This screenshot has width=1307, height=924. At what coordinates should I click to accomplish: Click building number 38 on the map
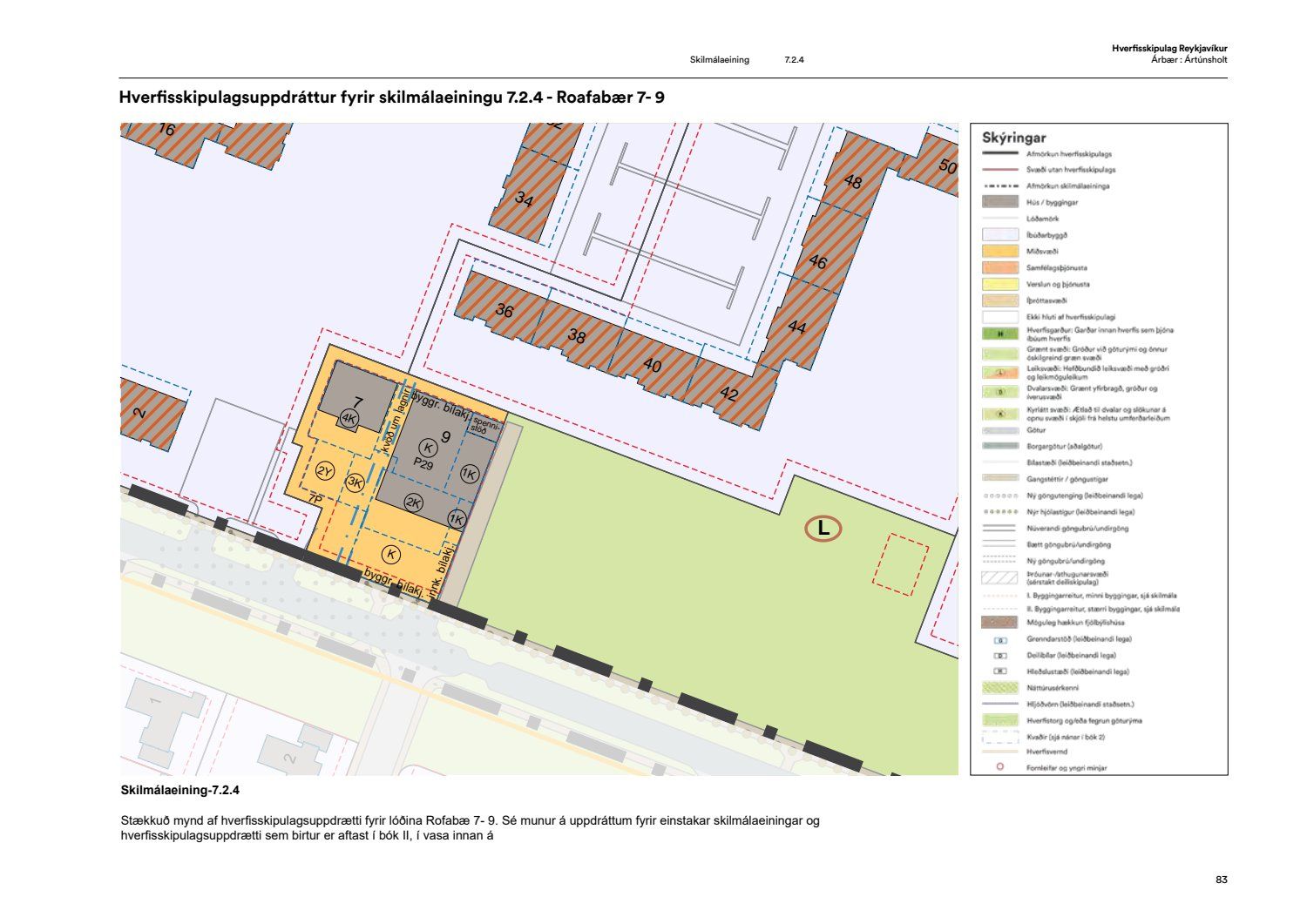576,336
